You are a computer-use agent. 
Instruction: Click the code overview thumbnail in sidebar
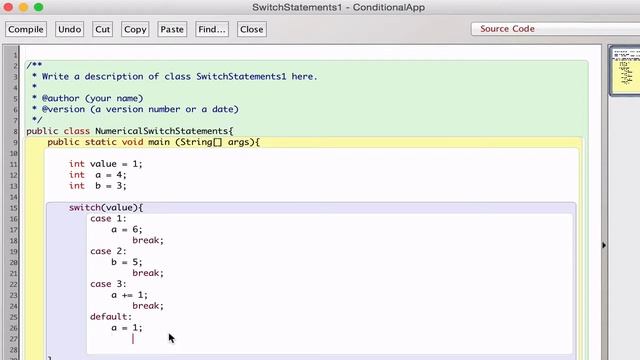click(x=626, y=70)
